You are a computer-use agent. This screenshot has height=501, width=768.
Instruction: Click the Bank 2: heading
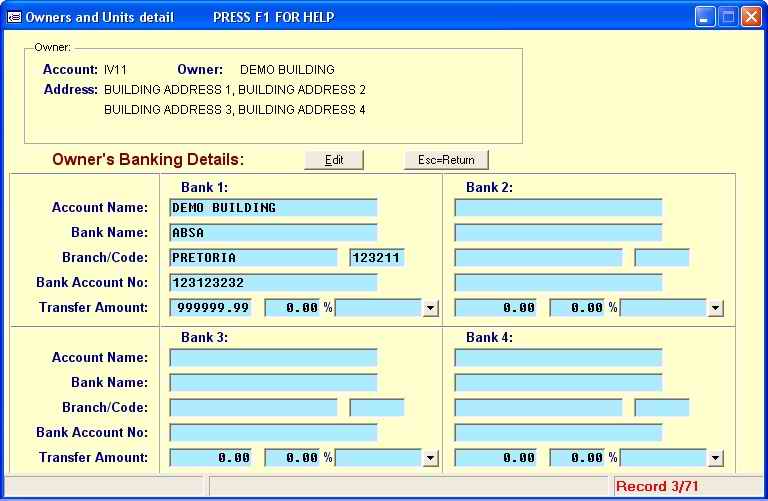(489, 187)
